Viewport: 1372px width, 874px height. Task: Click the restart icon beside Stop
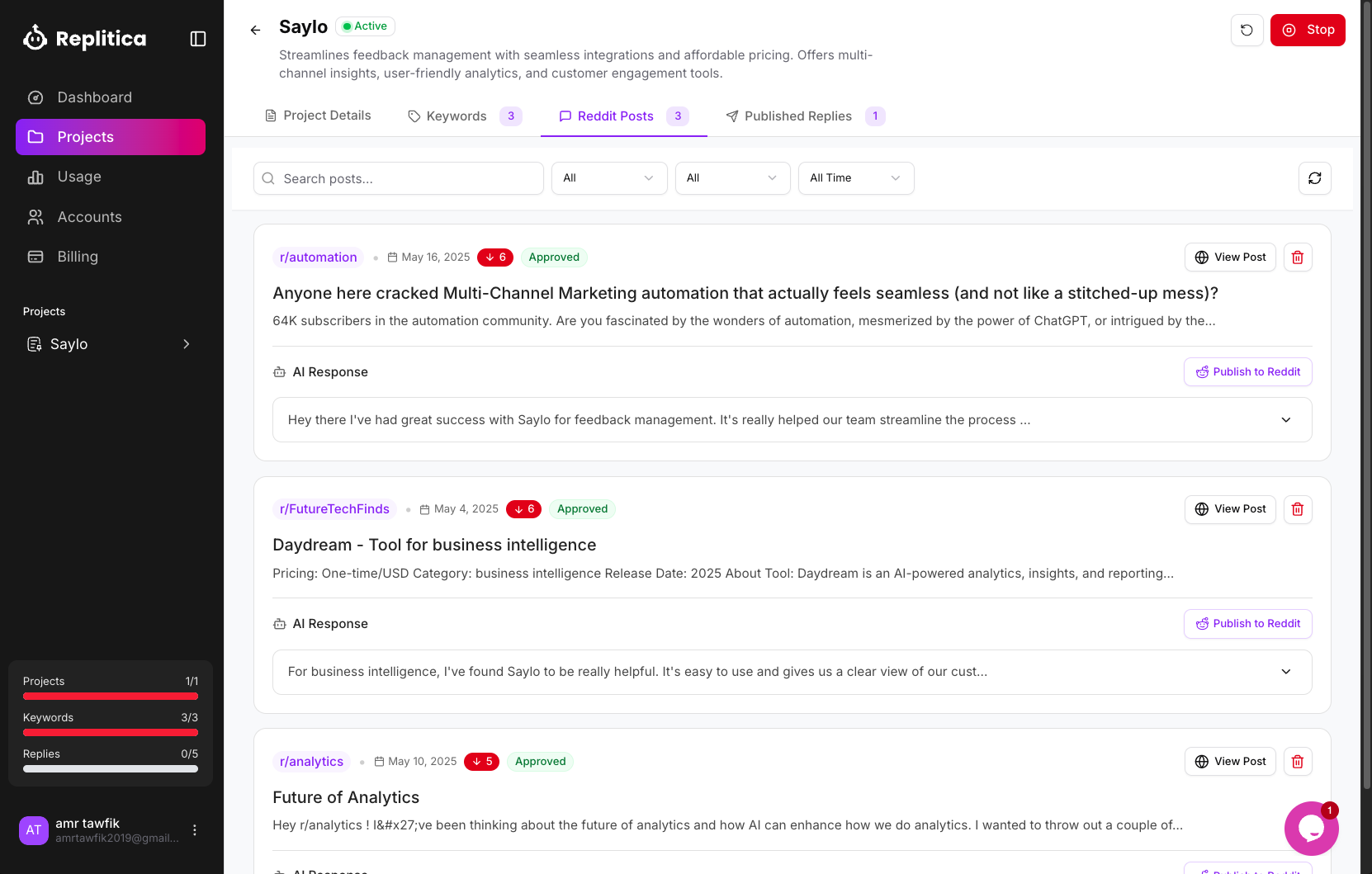[1247, 31]
